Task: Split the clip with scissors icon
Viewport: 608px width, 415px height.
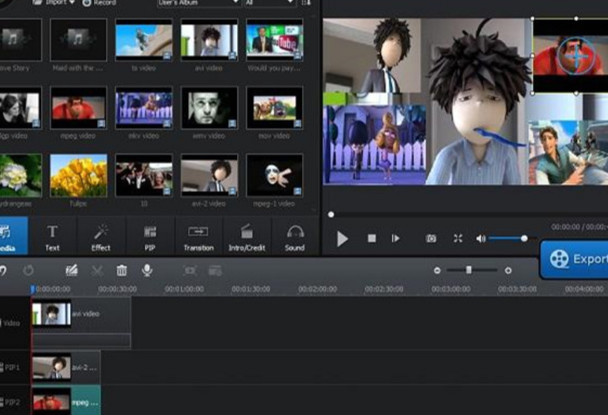Action: [97, 270]
